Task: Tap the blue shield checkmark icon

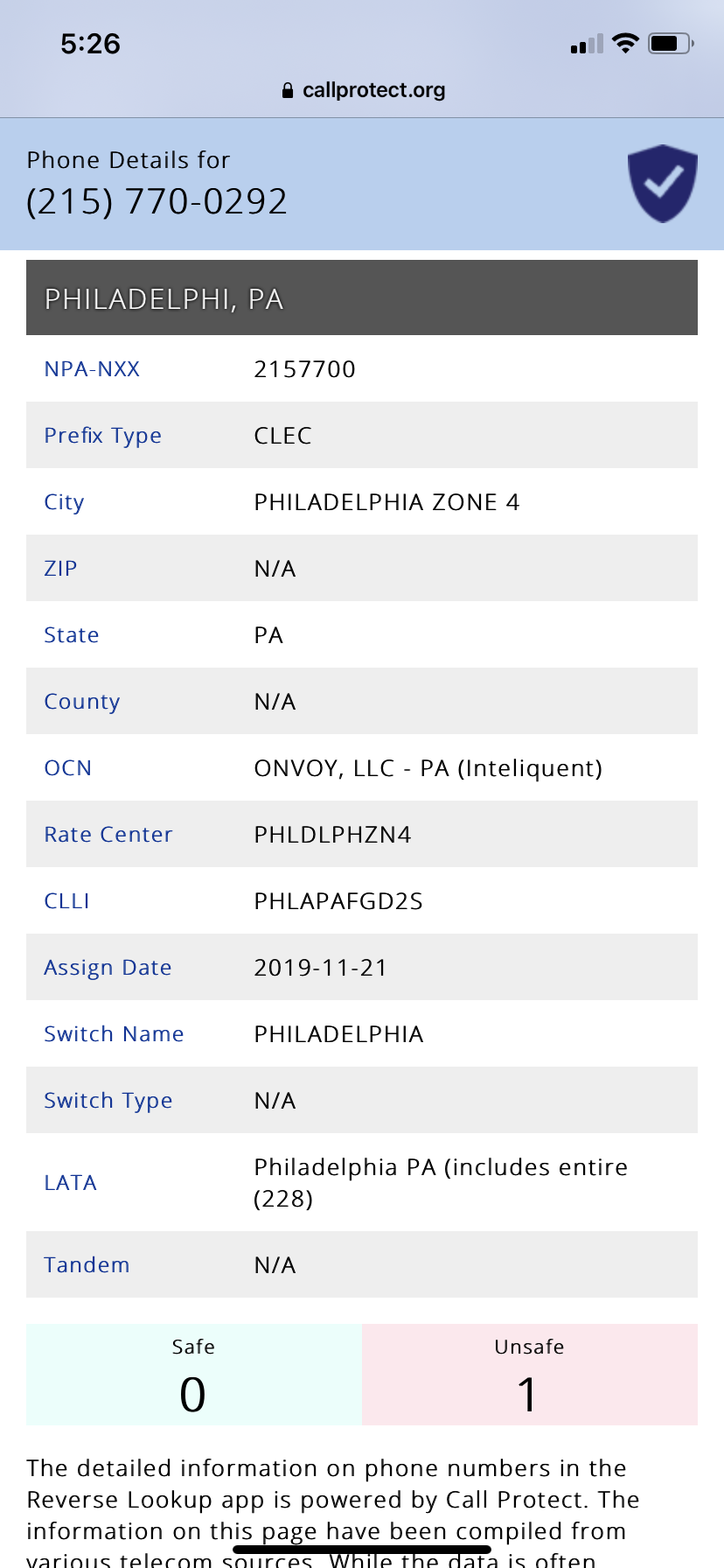Action: (663, 184)
